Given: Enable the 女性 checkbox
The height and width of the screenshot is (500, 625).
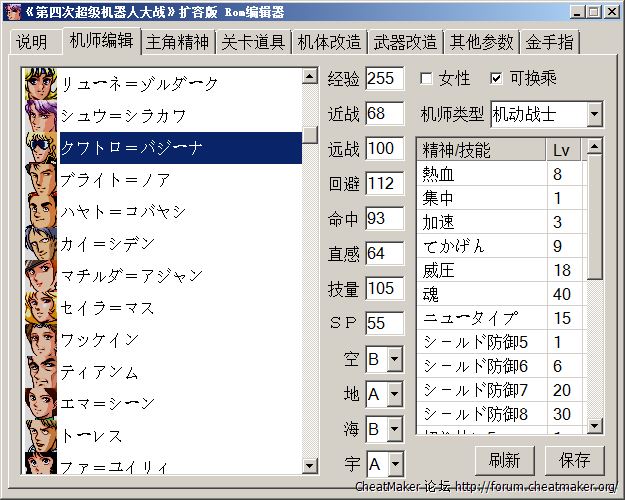Looking at the screenshot, I should click(x=427, y=78).
